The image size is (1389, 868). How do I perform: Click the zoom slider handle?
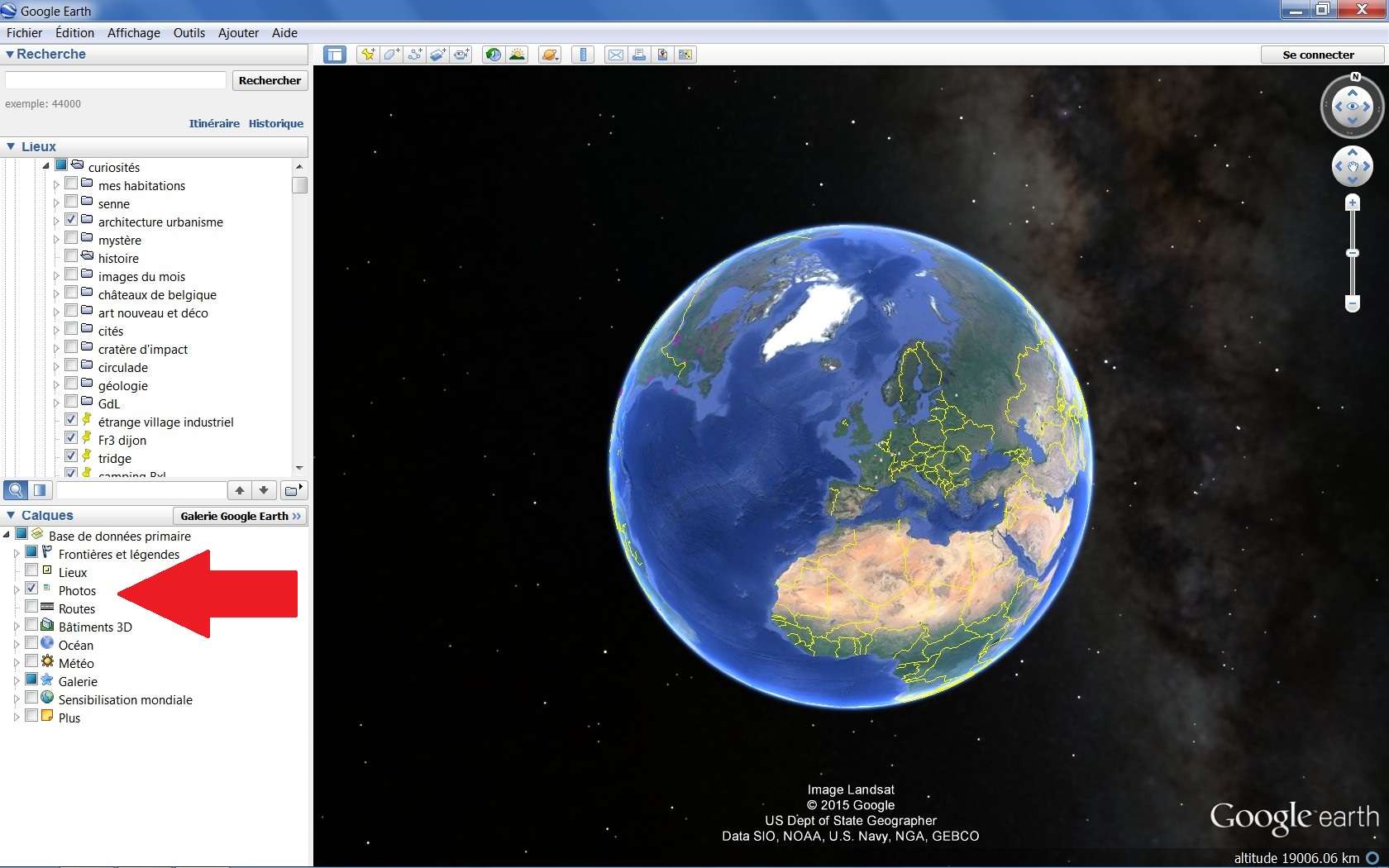coord(1353,253)
